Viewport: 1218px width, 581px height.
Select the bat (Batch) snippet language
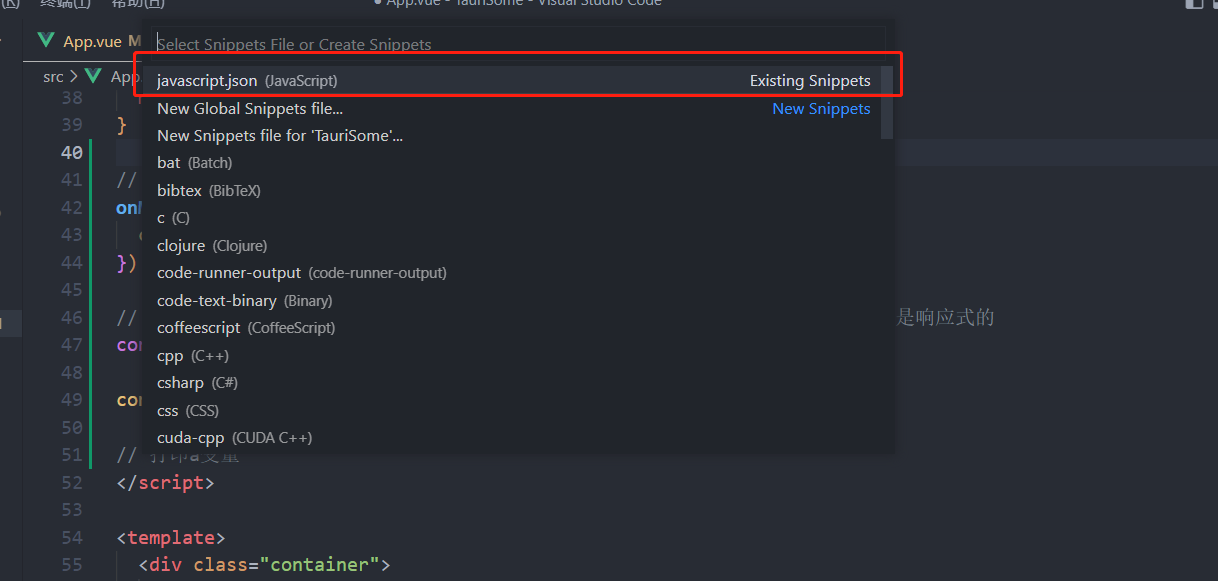(x=514, y=163)
